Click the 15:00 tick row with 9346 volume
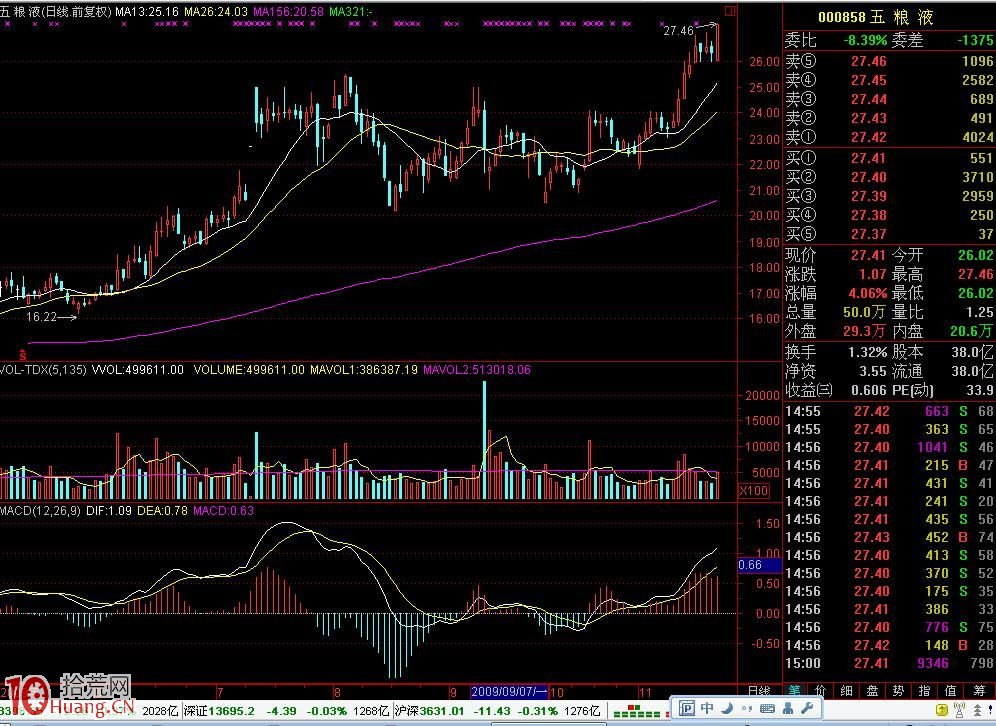 tap(889, 663)
